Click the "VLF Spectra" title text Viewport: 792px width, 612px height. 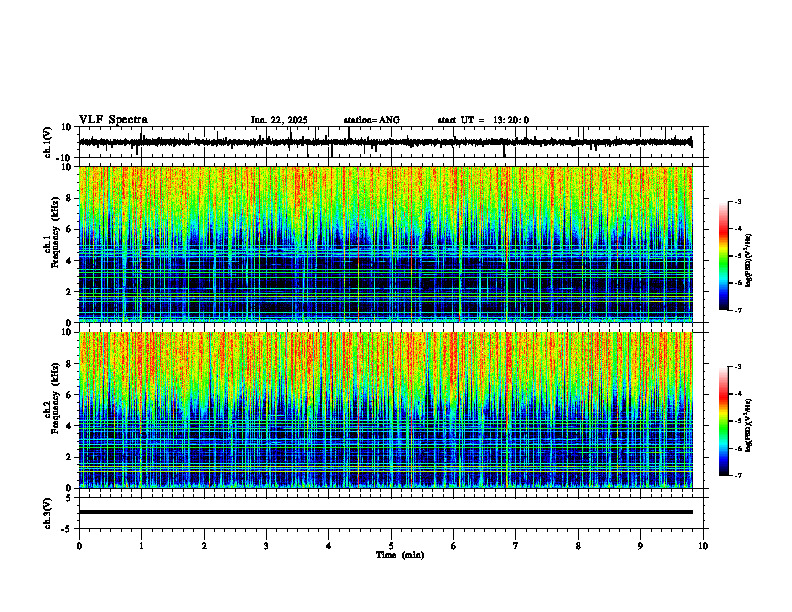[113, 120]
